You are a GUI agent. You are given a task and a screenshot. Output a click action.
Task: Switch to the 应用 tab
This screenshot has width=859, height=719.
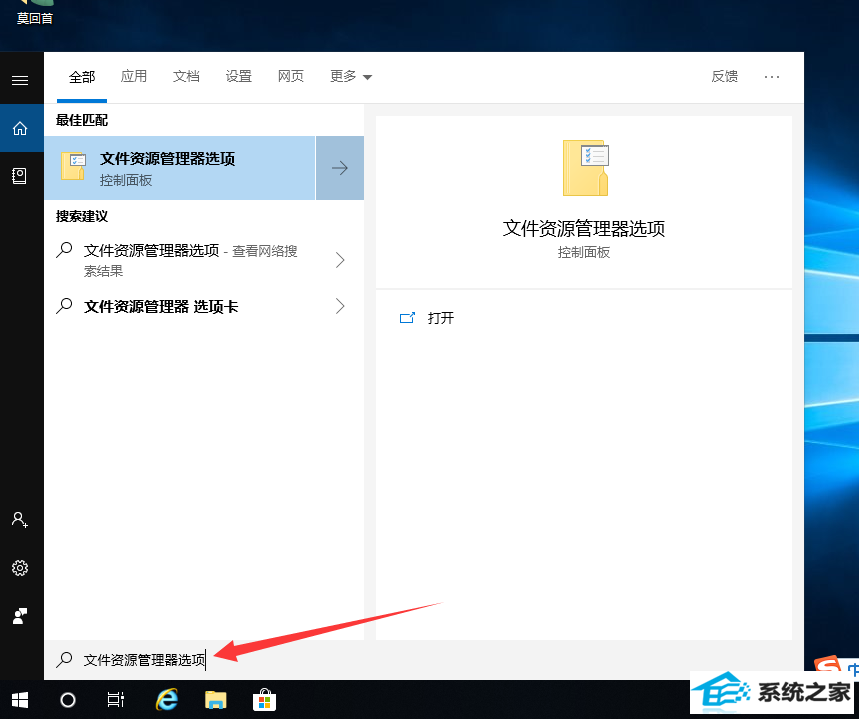click(134, 76)
